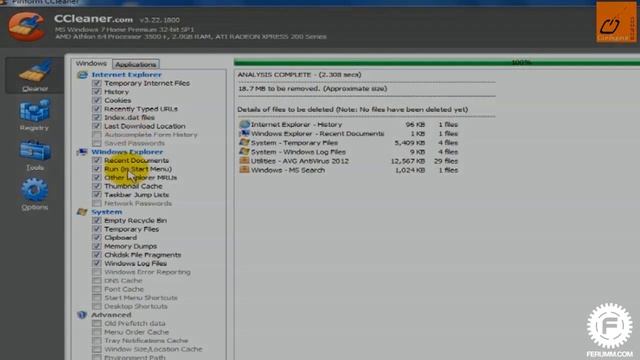Enable Tray Notifications Cache checkbox

coord(97,340)
